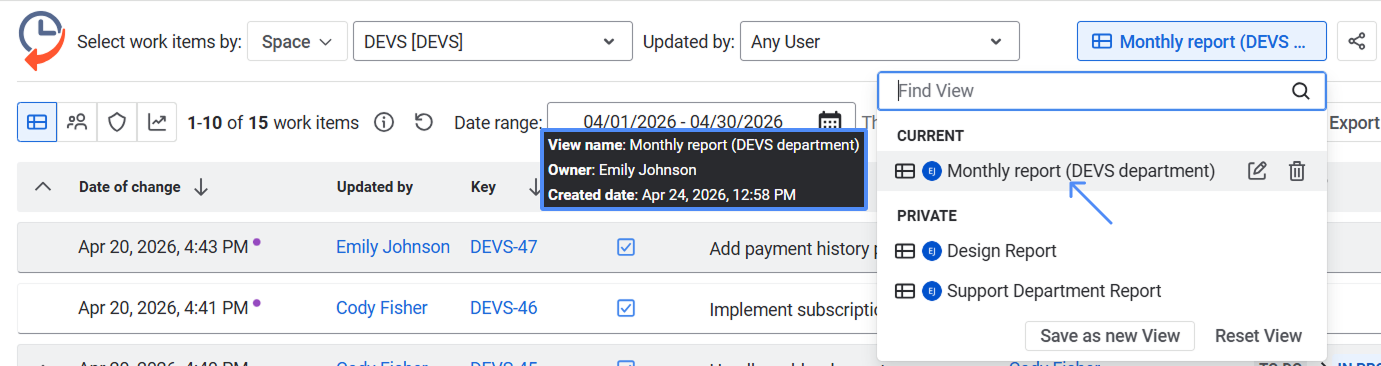Open Cody Fisher link in DEVS-46 row
The image size is (1381, 366).
pyautogui.click(x=382, y=308)
